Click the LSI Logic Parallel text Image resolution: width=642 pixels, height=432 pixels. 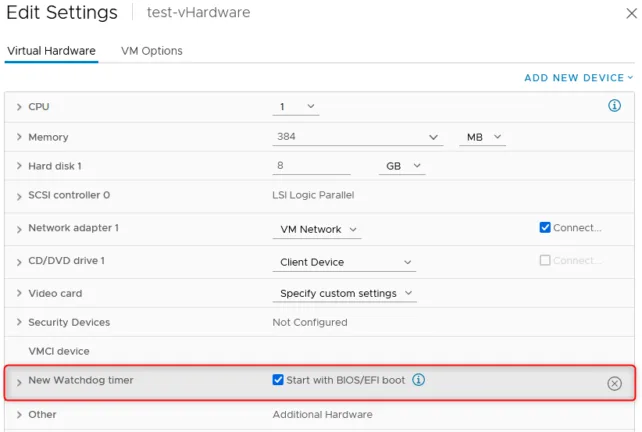(313, 195)
